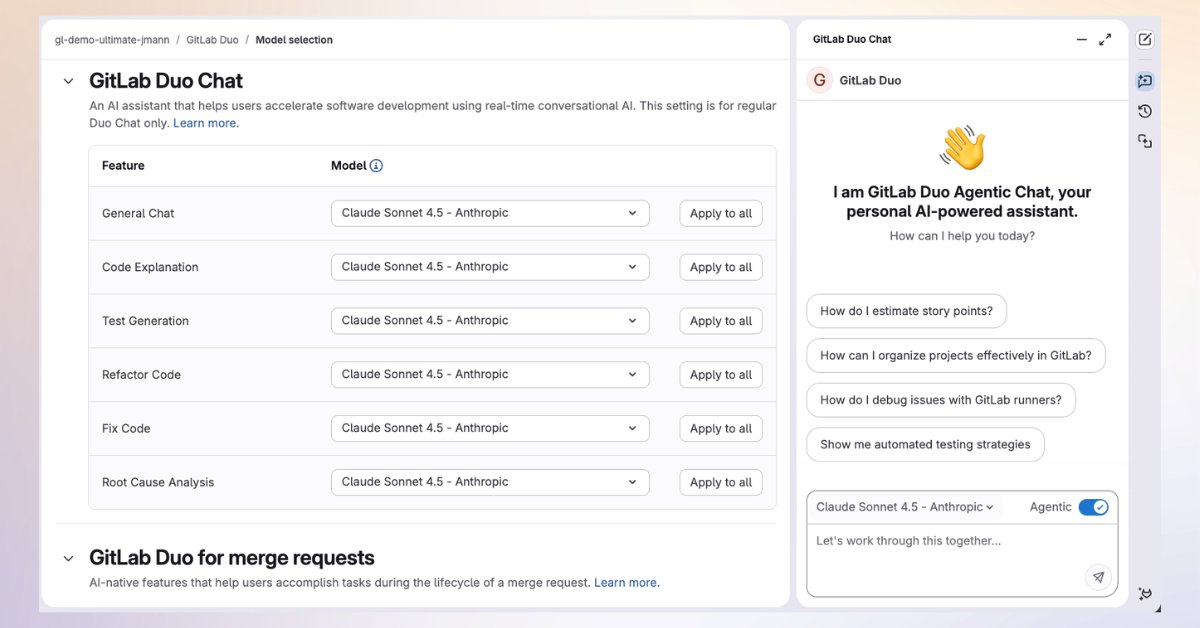The image size is (1200, 628).
Task: Click the General Chat feature label
Action: tap(138, 213)
